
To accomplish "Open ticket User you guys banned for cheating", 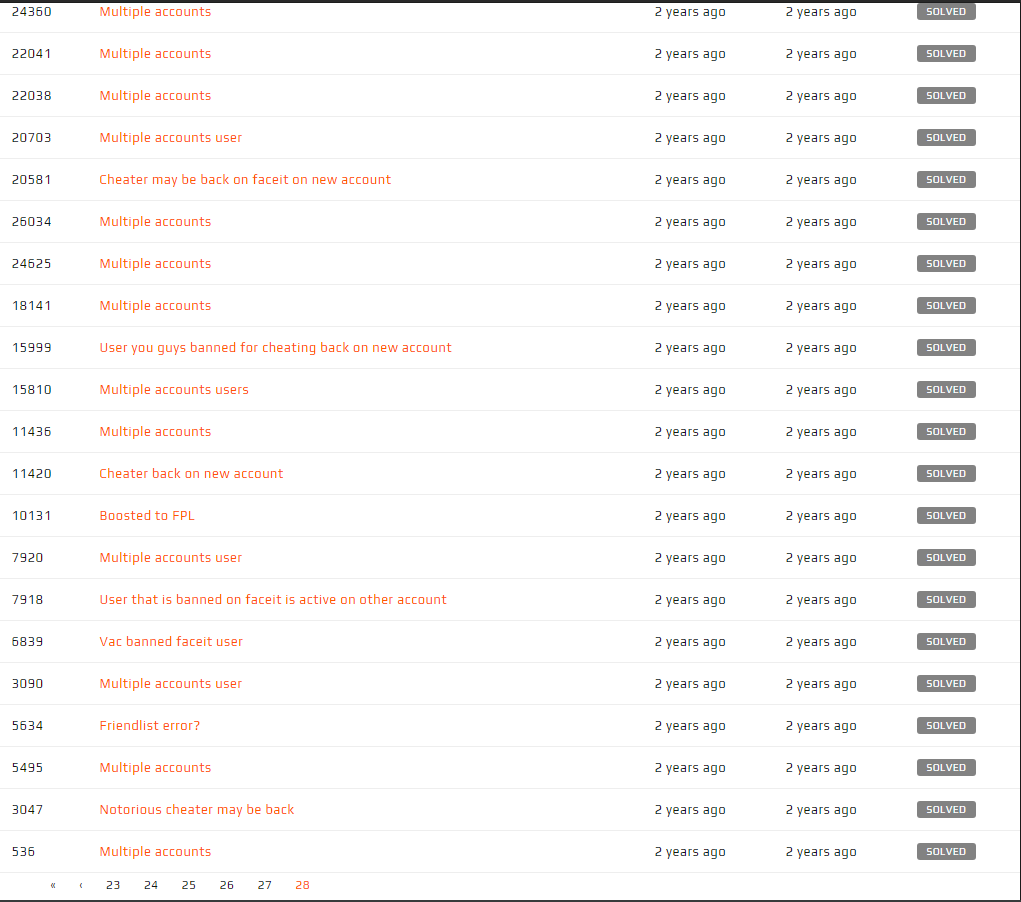I will tap(274, 347).
